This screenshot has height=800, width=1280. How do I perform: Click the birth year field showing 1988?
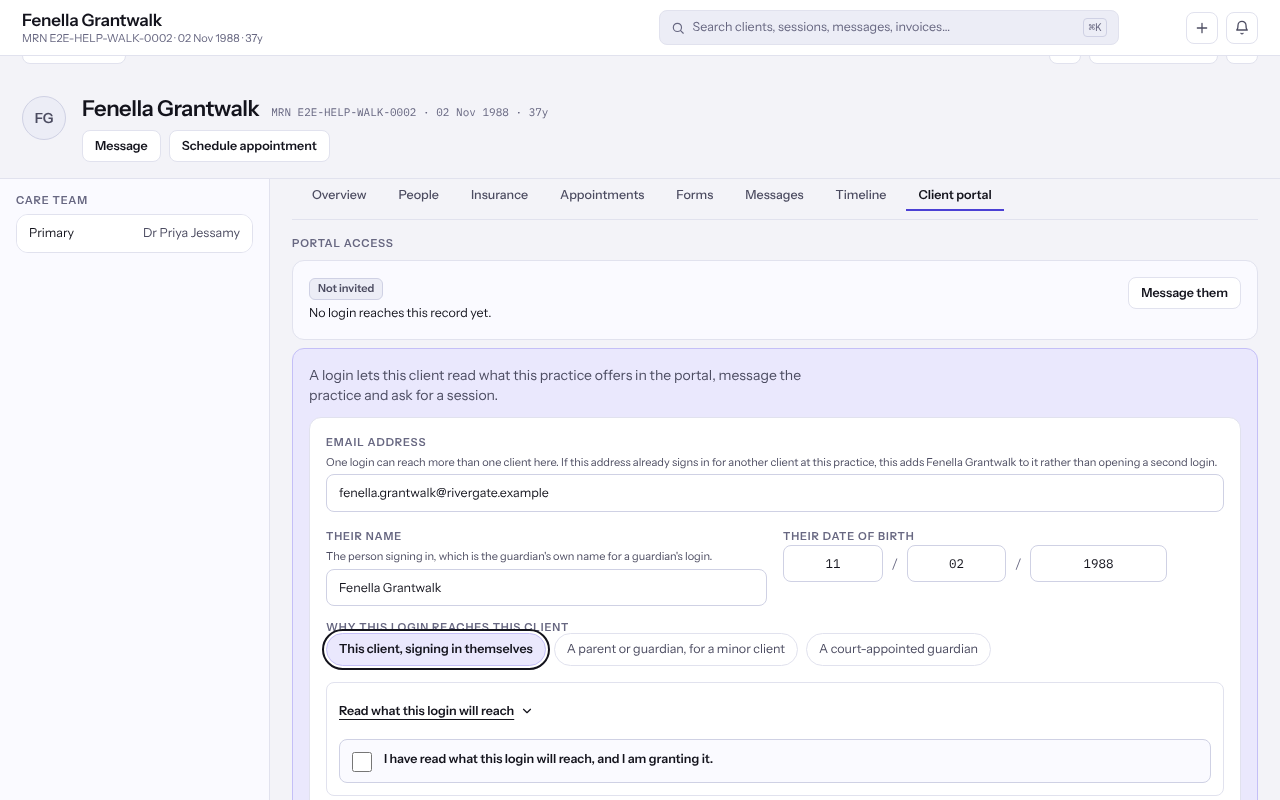coord(1098,564)
